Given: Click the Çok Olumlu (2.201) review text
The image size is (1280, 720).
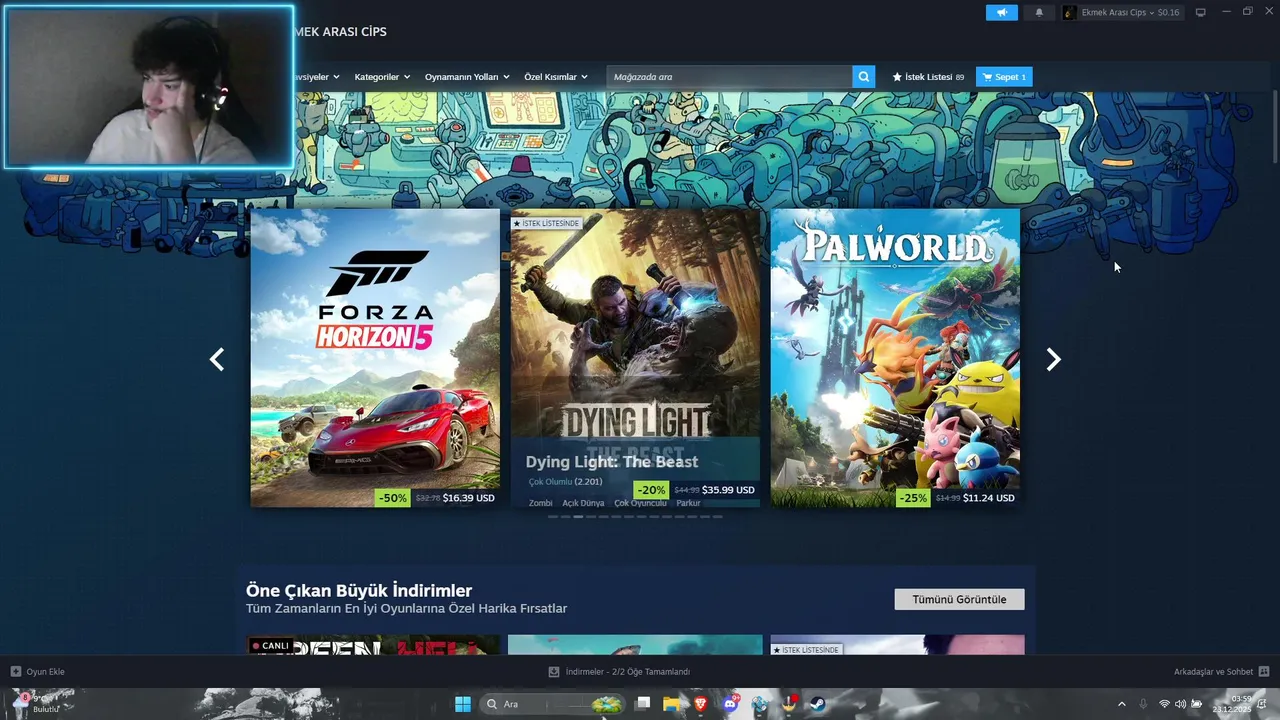Looking at the screenshot, I should (565, 482).
